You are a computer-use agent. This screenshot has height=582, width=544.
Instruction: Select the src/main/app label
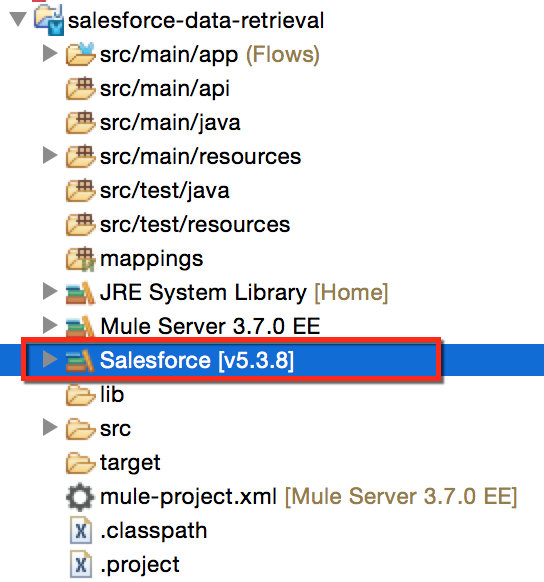click(169, 55)
